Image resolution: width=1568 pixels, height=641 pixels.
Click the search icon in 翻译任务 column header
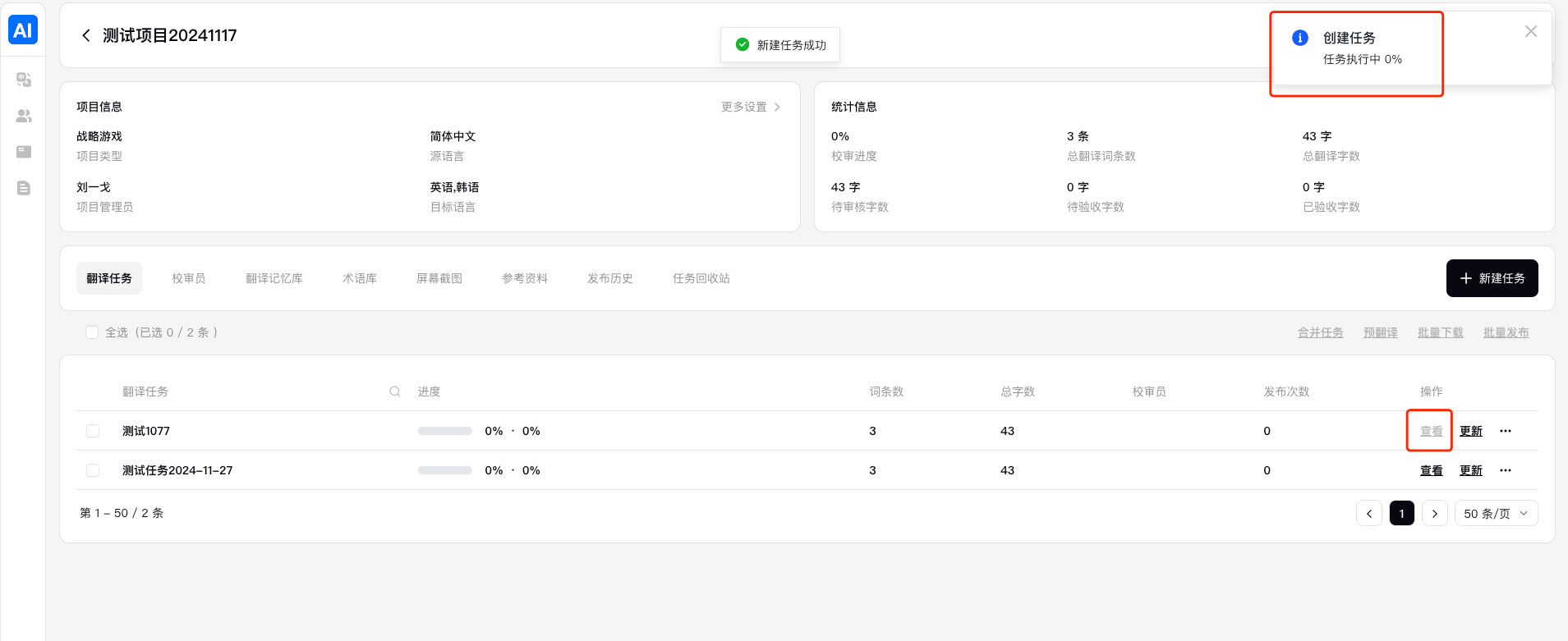point(395,391)
